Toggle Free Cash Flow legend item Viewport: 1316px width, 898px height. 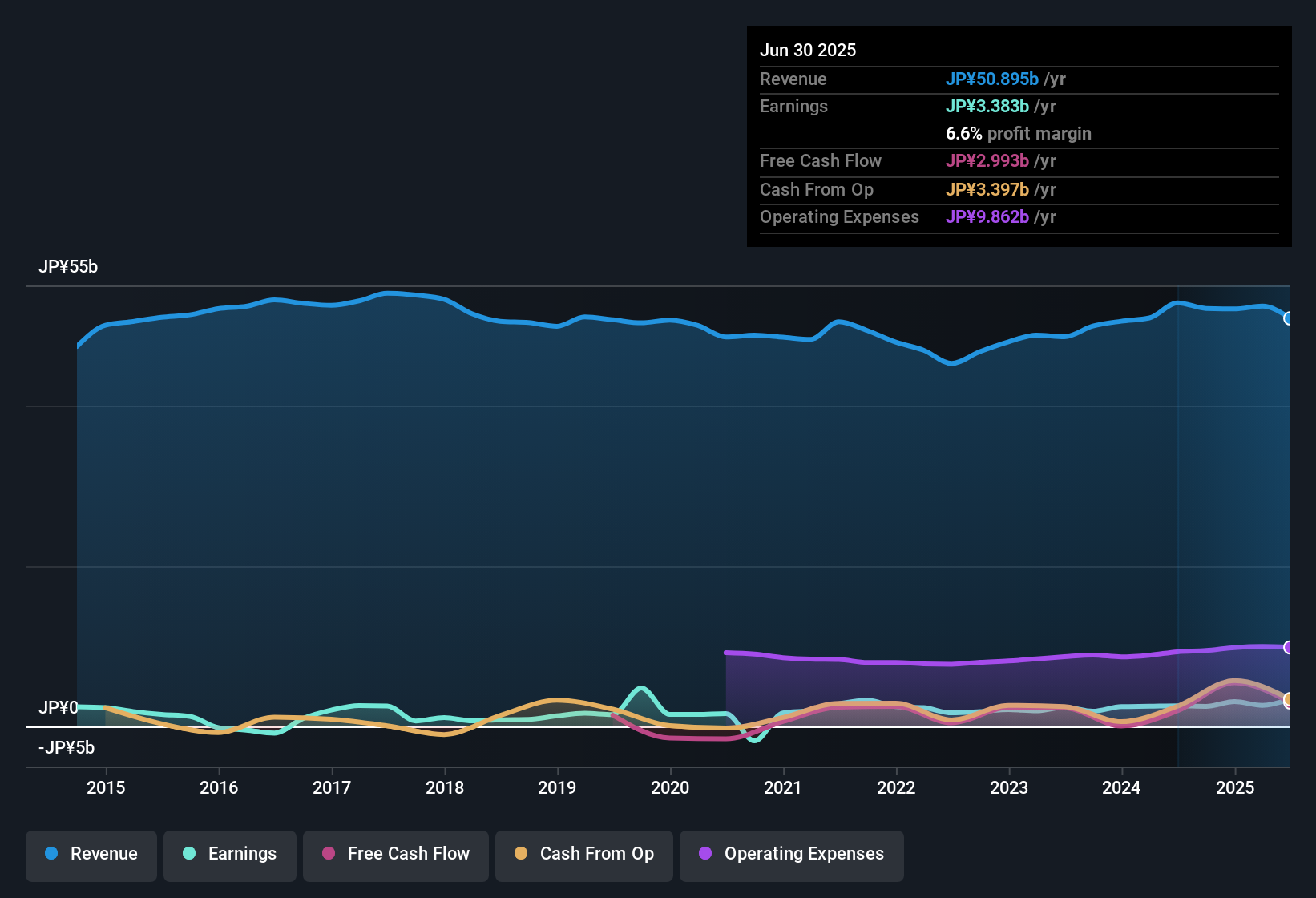[396, 854]
